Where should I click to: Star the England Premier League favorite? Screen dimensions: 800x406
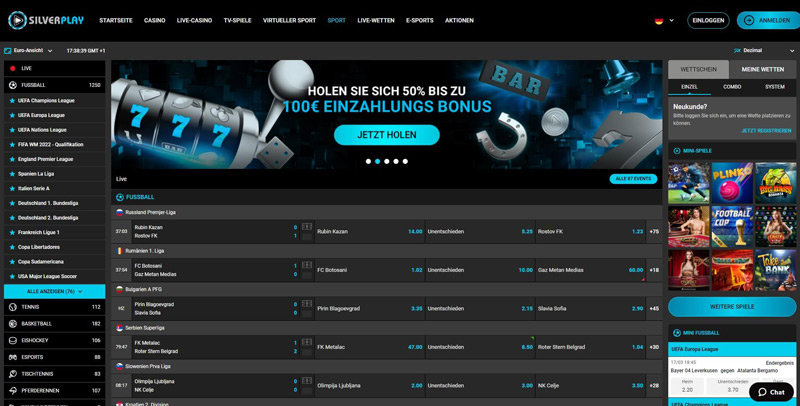[x=12, y=159]
